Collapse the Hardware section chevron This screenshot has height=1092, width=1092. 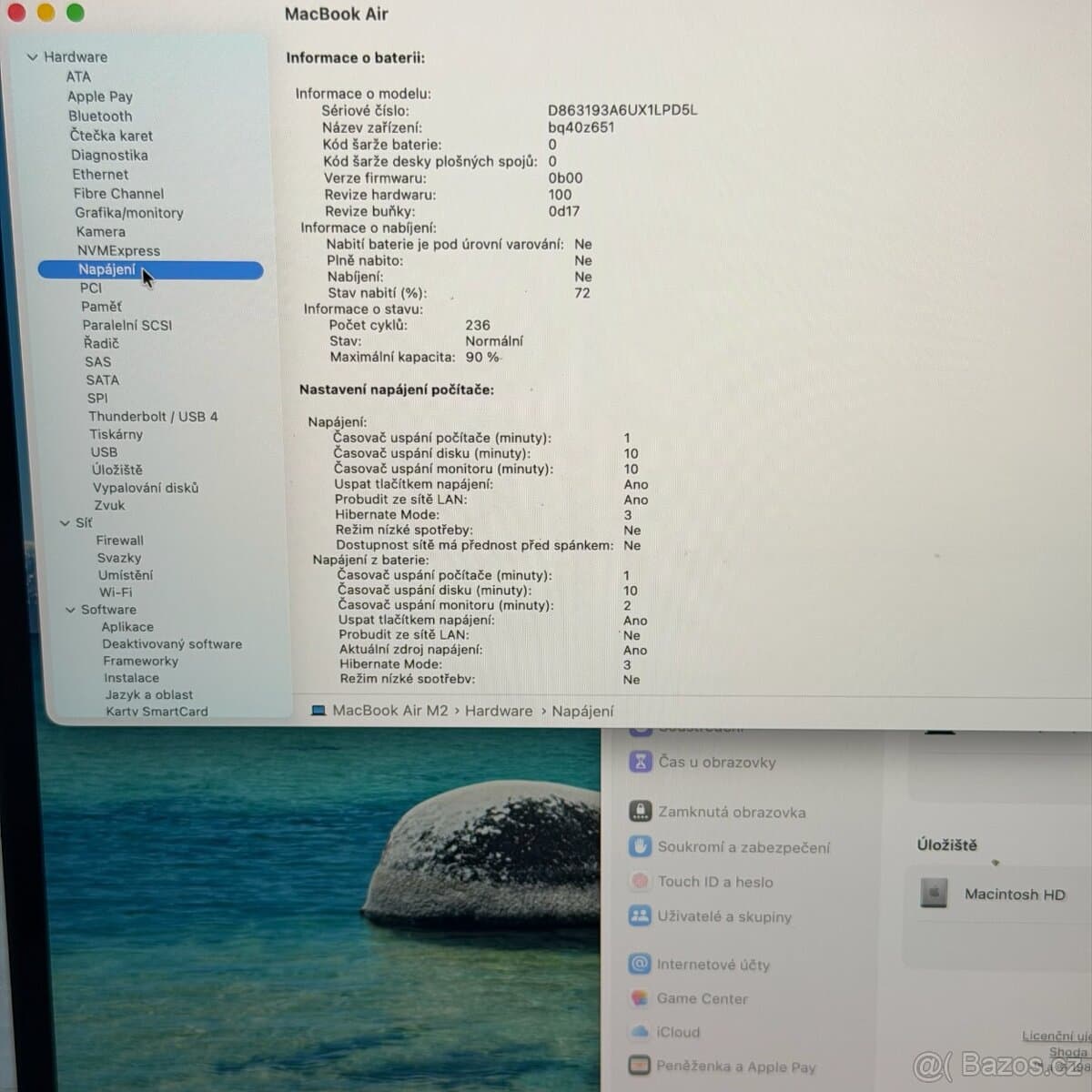pos(33,57)
